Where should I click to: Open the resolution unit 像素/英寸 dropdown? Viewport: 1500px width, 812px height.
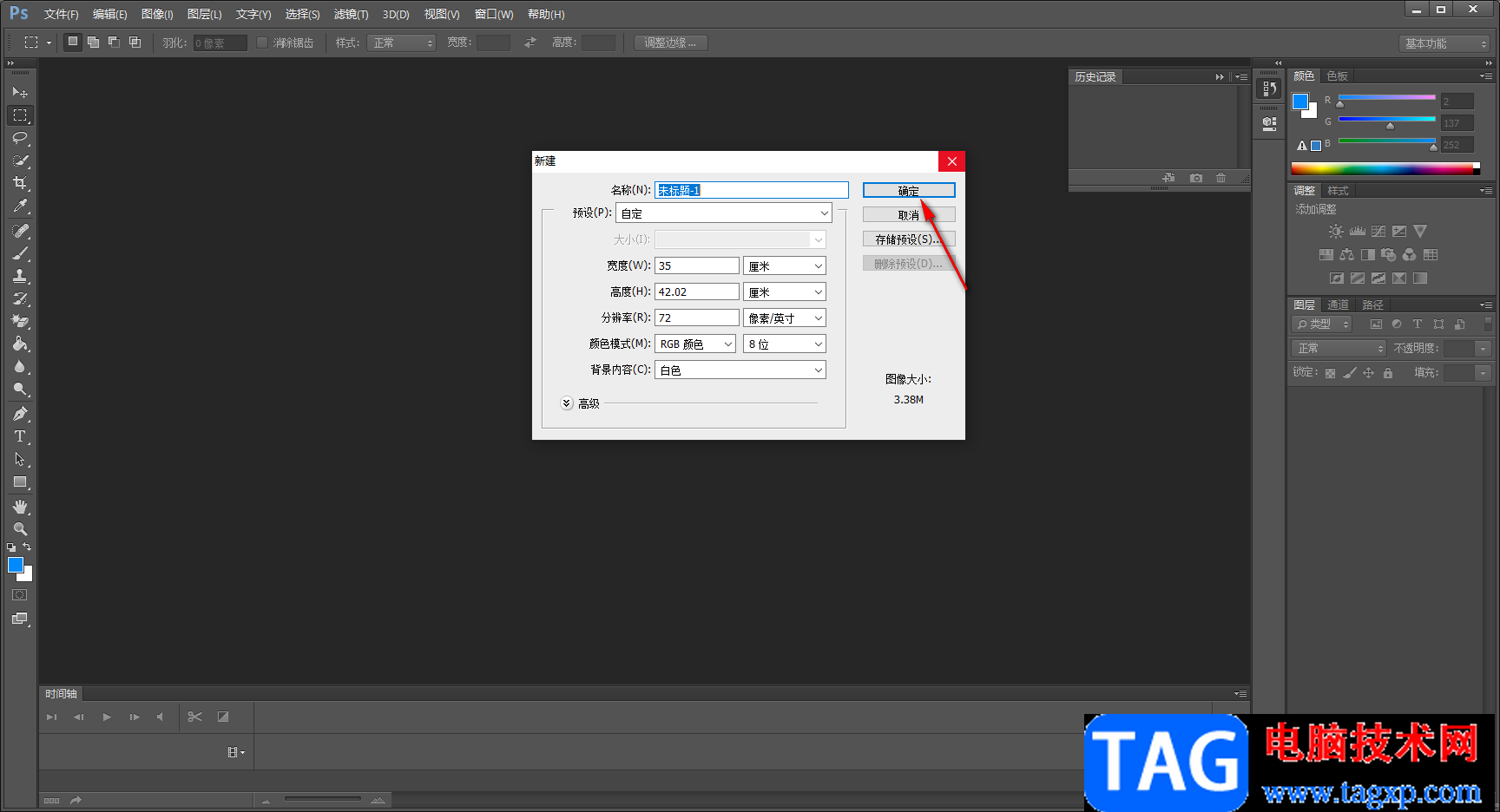click(784, 318)
